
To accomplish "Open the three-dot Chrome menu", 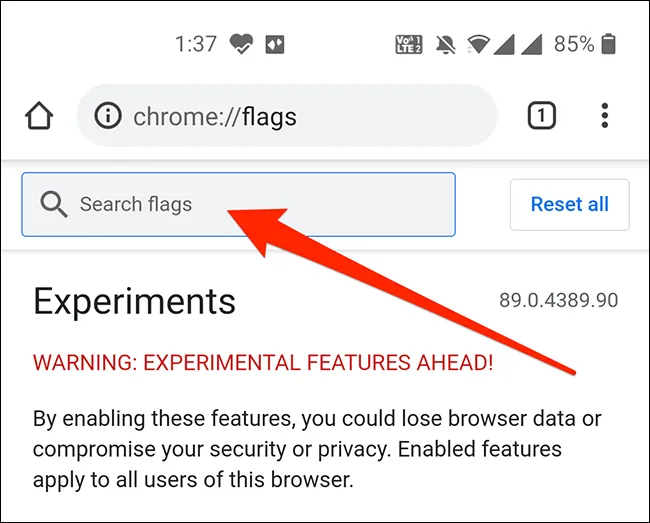I will coord(605,117).
